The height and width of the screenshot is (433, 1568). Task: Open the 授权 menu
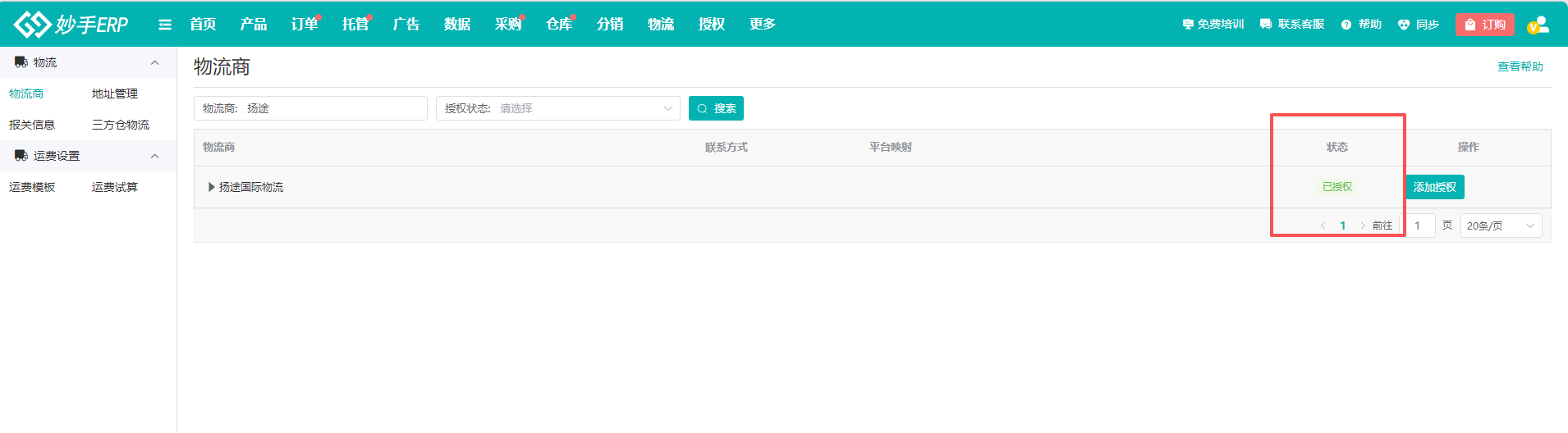[712, 25]
